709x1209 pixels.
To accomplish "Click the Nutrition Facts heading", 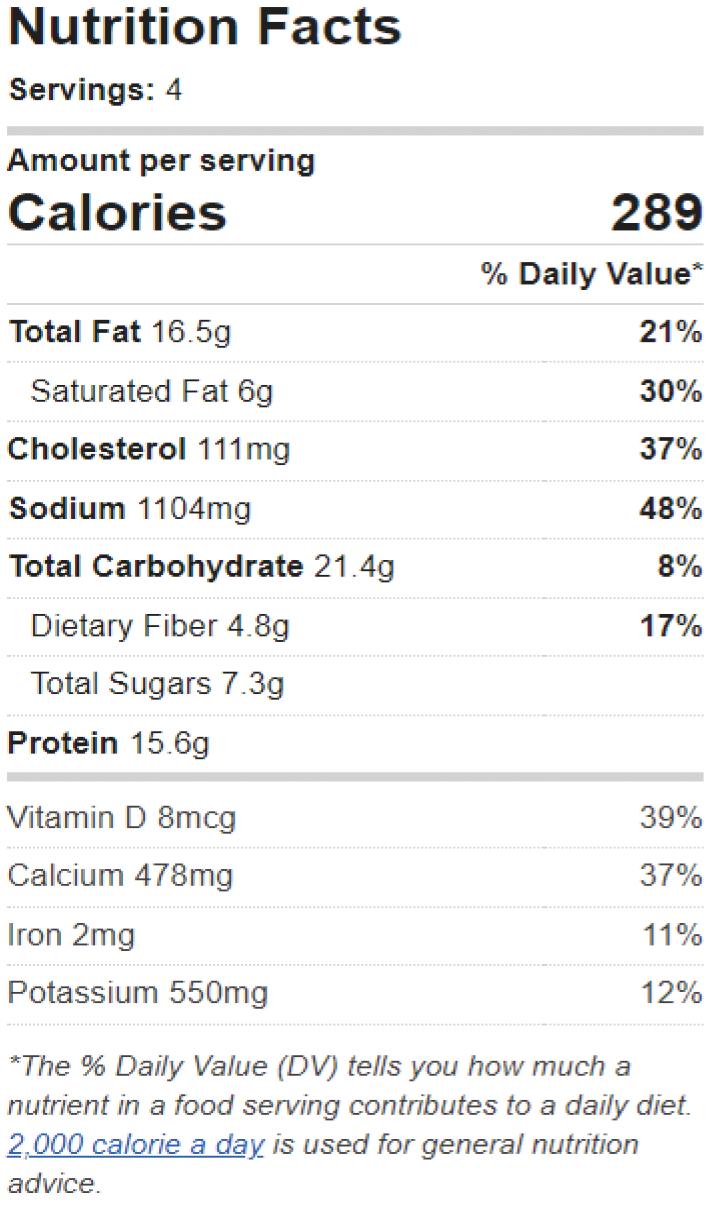I will tap(205, 27).
